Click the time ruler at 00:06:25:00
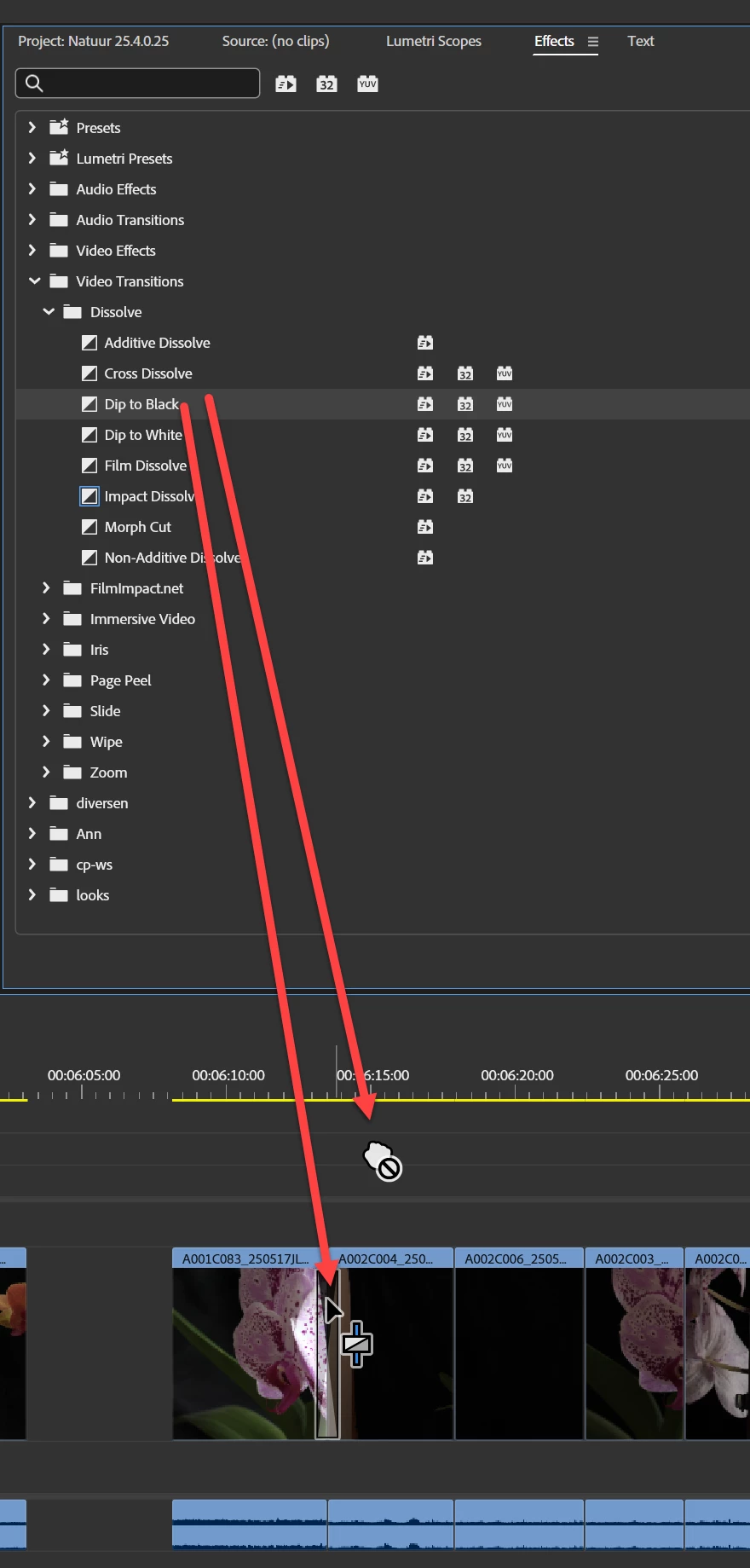Screen dimensions: 750x1568 (661, 1076)
